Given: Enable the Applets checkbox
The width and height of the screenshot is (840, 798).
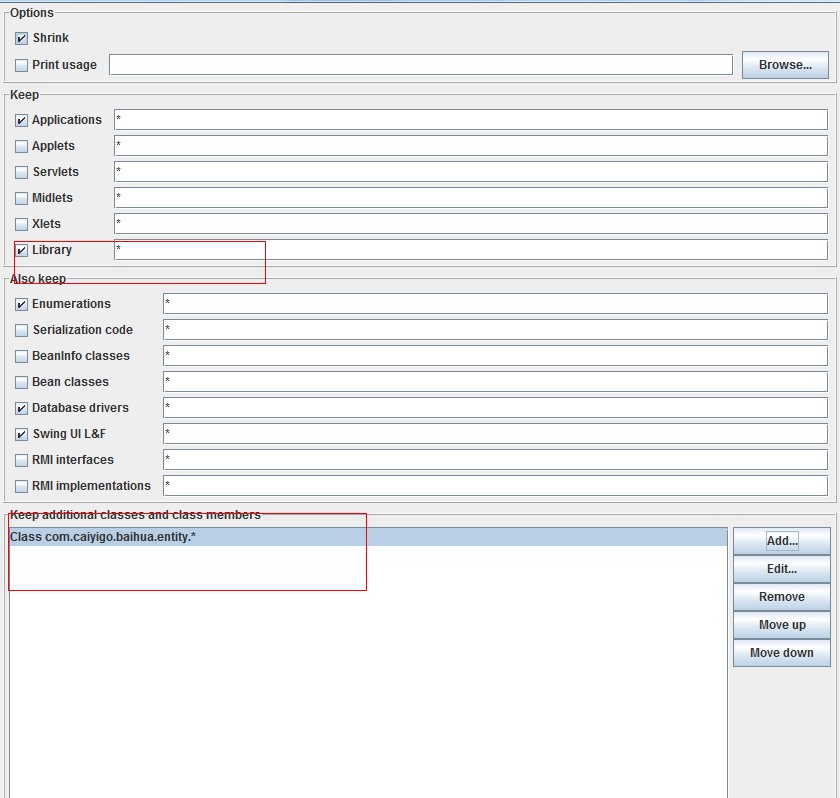Looking at the screenshot, I should pos(21,146).
